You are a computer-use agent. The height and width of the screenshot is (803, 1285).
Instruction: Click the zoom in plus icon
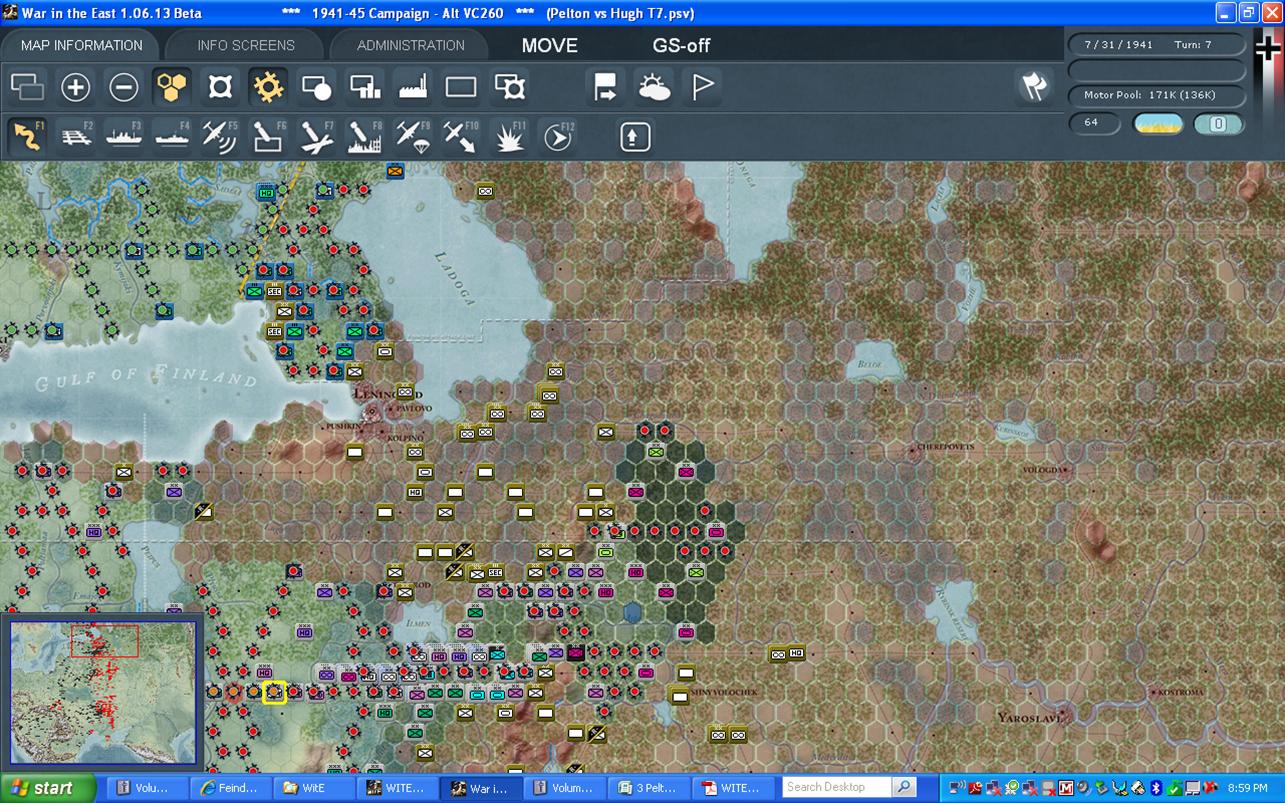coord(75,88)
